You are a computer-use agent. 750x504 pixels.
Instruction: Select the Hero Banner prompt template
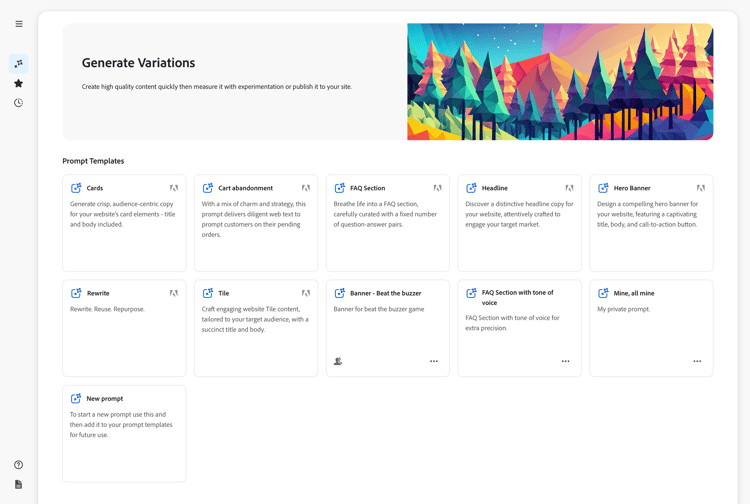[651, 223]
